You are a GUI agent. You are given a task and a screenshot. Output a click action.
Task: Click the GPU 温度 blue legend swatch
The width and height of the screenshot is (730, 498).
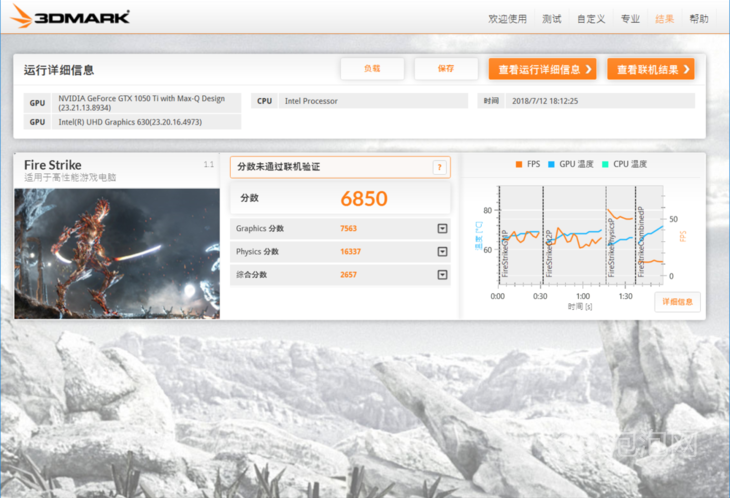click(551, 164)
